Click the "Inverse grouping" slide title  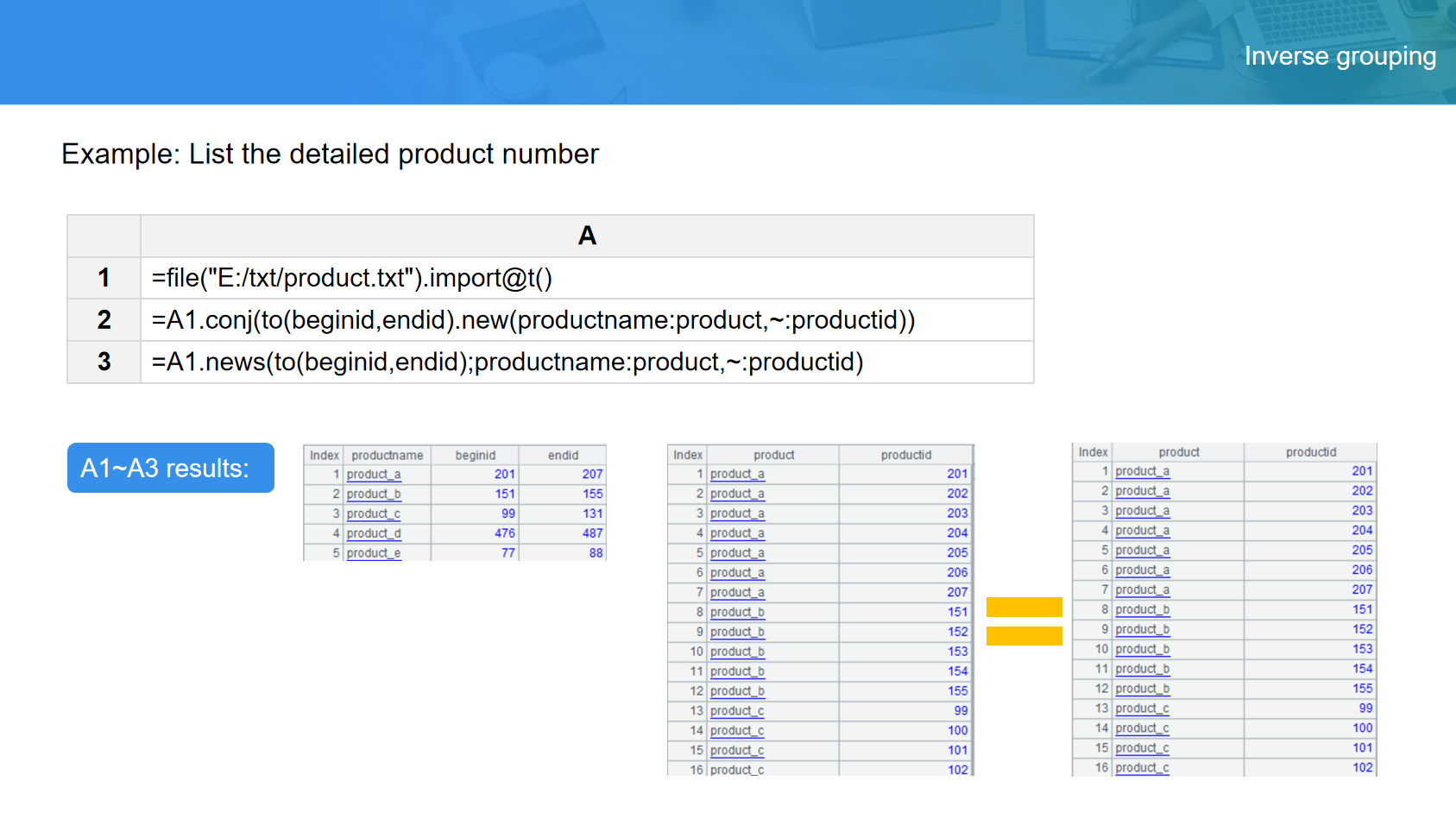click(x=1339, y=56)
